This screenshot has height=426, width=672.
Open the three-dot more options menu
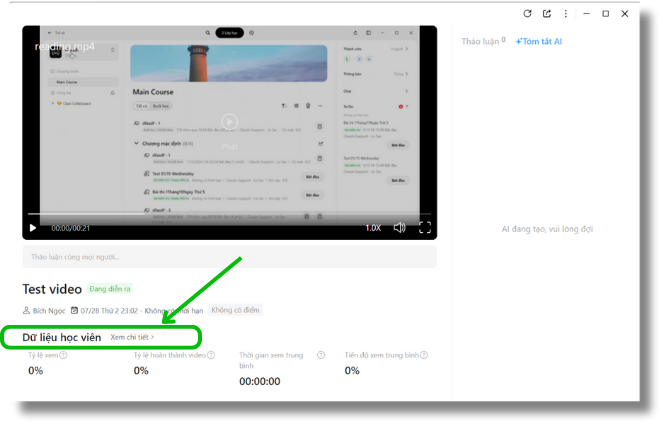(x=566, y=14)
